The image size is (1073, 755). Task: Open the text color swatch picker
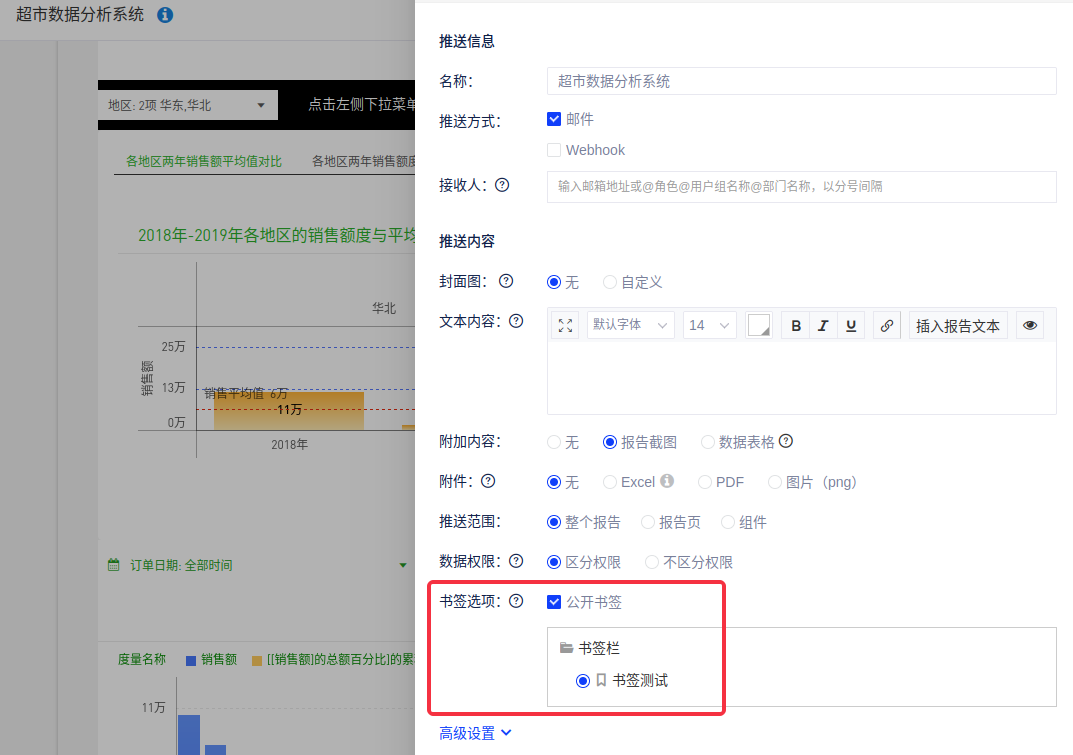tap(759, 325)
